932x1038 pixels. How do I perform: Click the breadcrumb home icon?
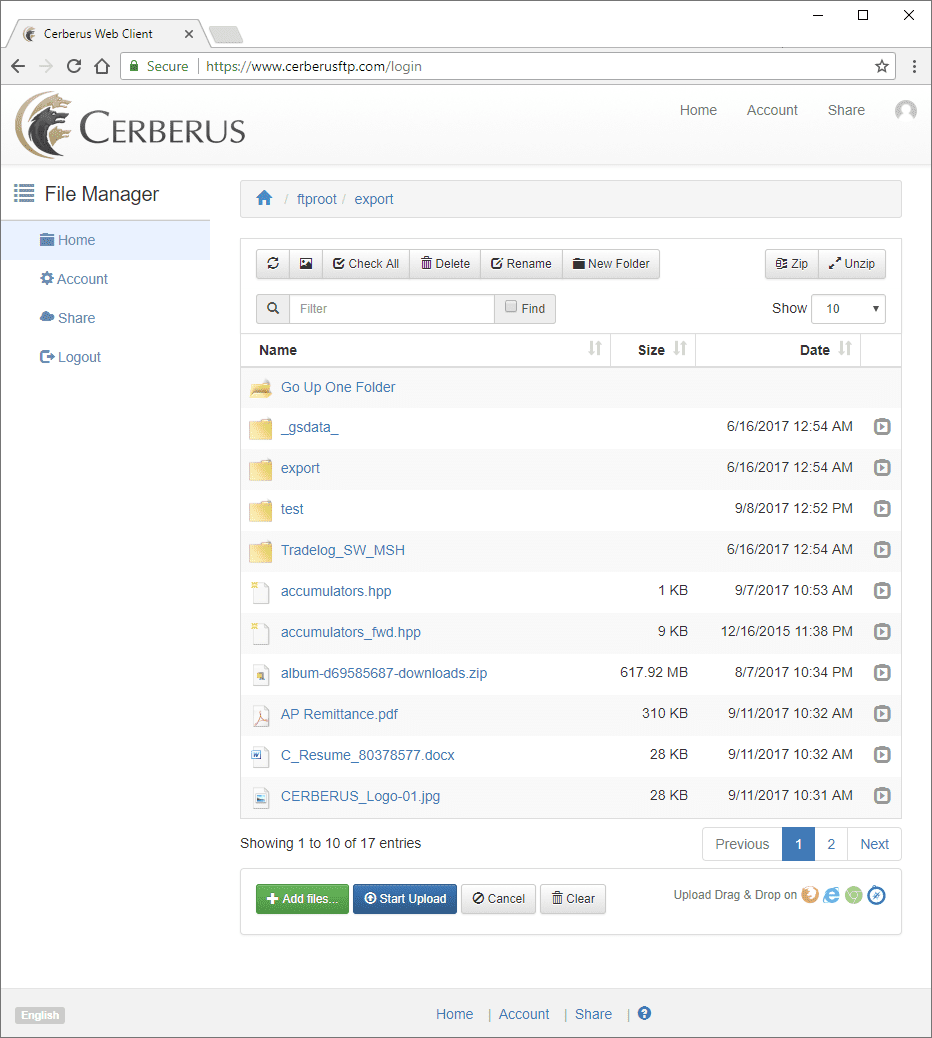tap(264, 198)
